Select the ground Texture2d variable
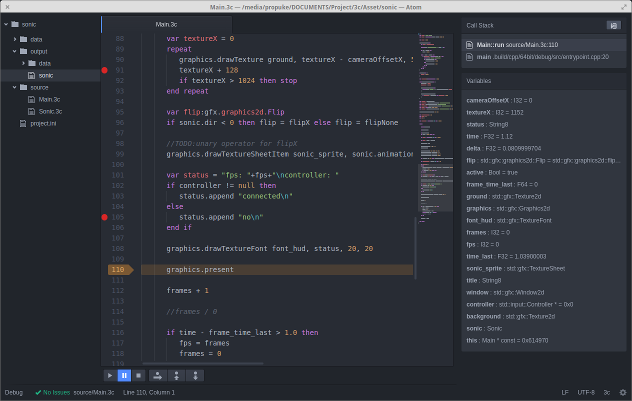The width and height of the screenshot is (632, 401). click(x=544, y=197)
